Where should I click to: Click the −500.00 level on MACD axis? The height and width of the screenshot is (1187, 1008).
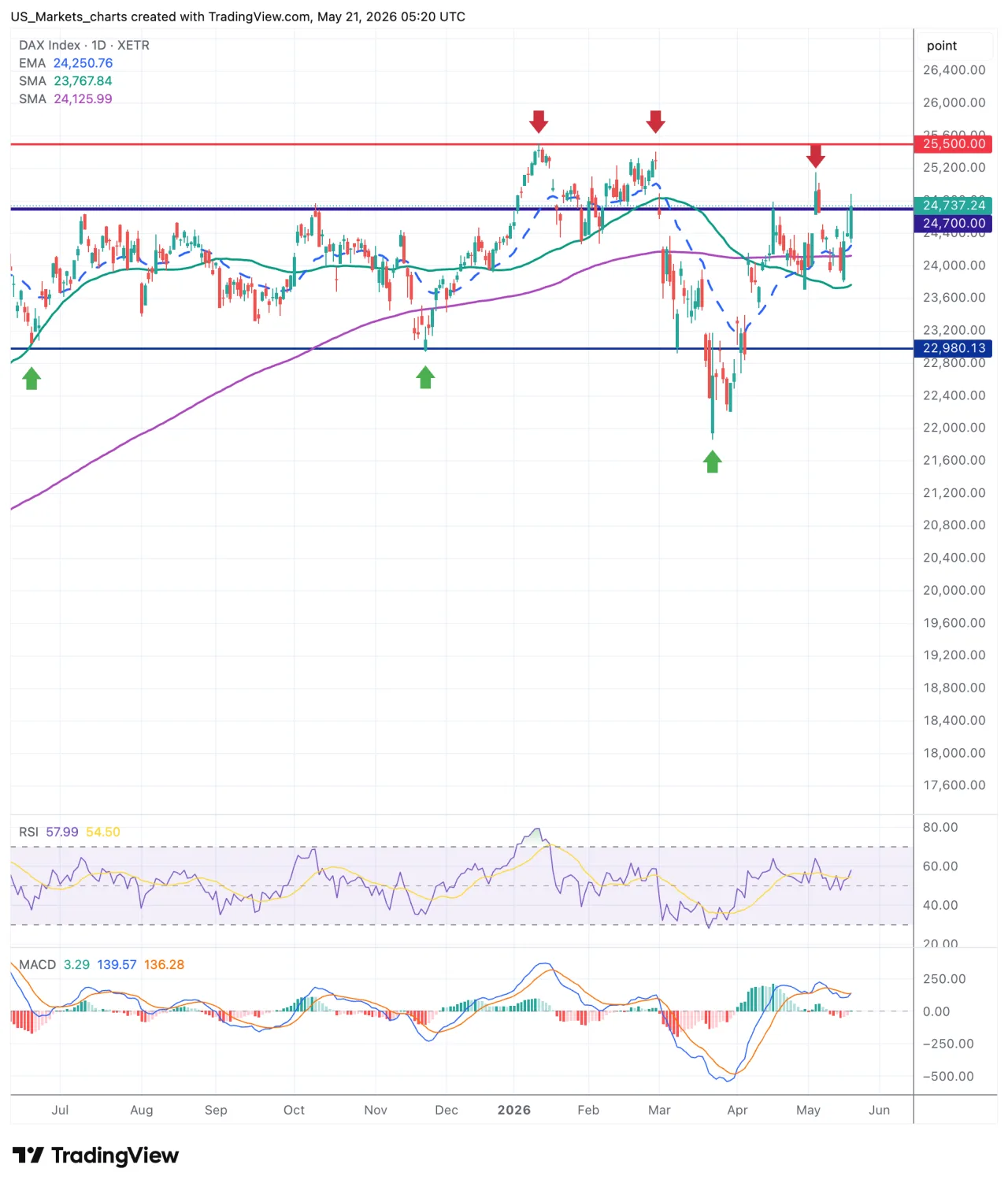(948, 1077)
